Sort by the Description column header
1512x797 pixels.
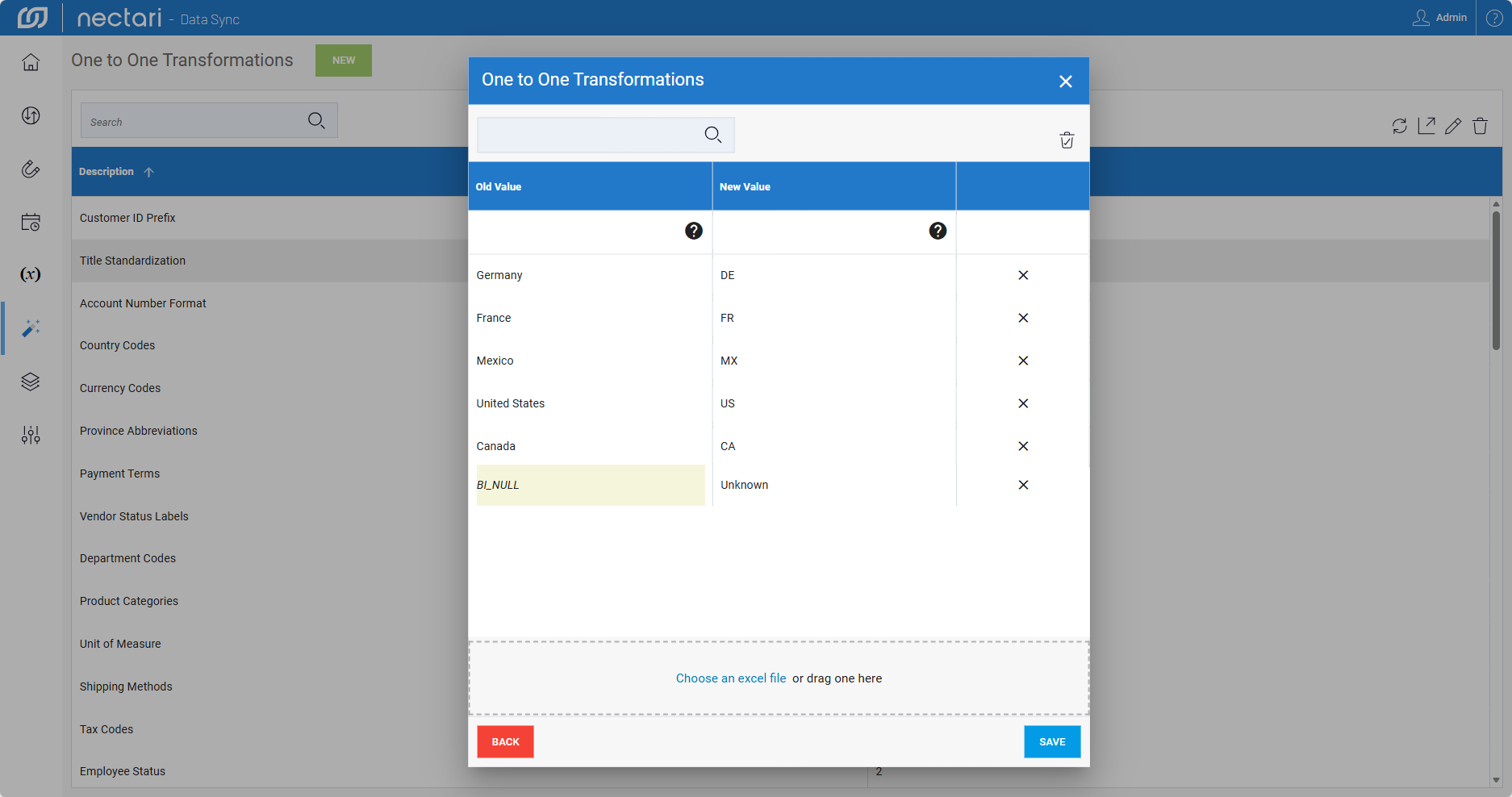point(107,172)
